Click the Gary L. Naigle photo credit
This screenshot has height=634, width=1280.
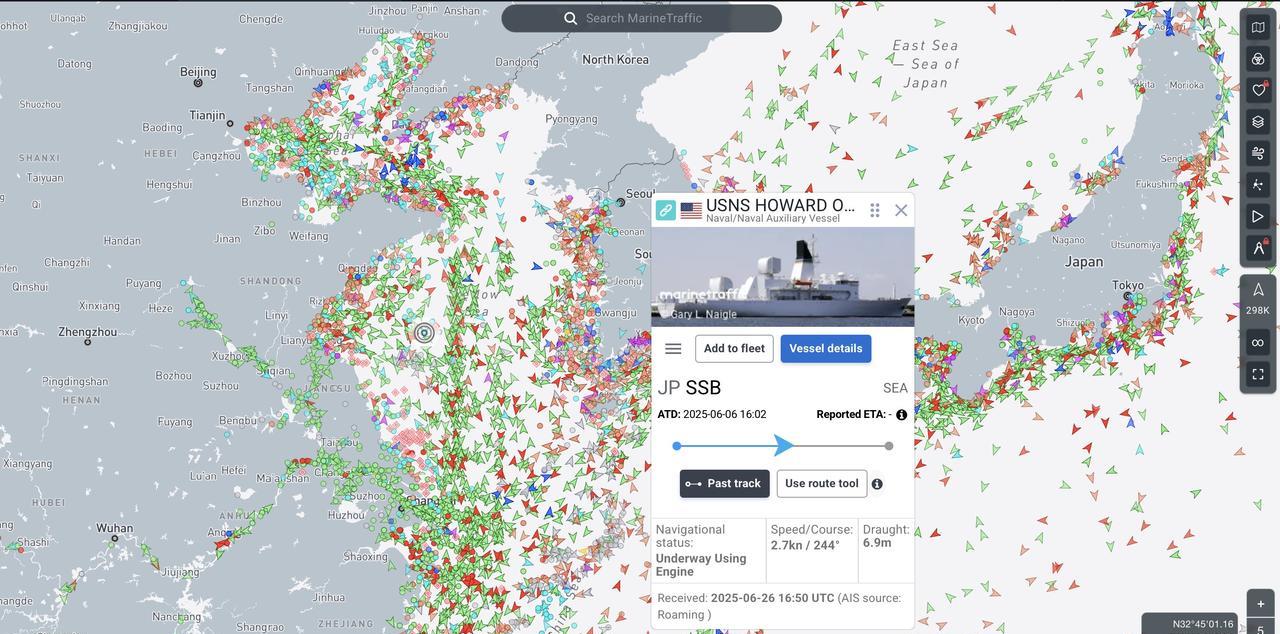click(x=704, y=314)
